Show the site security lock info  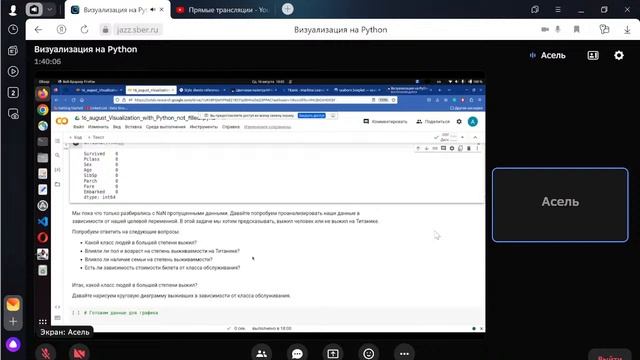(105, 30)
